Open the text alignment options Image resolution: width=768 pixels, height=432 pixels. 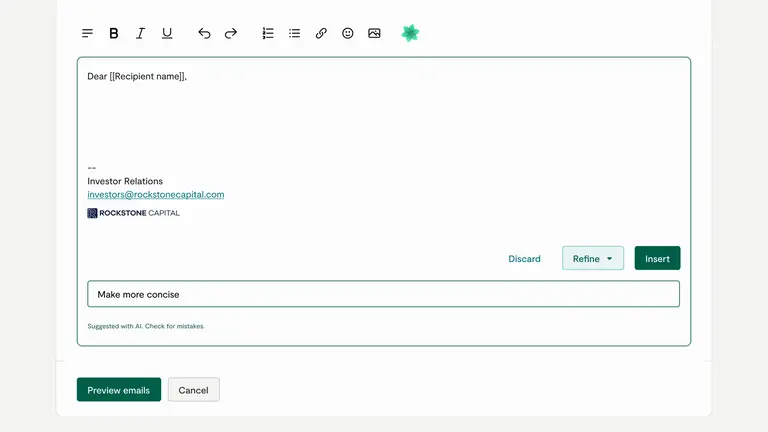coord(87,33)
